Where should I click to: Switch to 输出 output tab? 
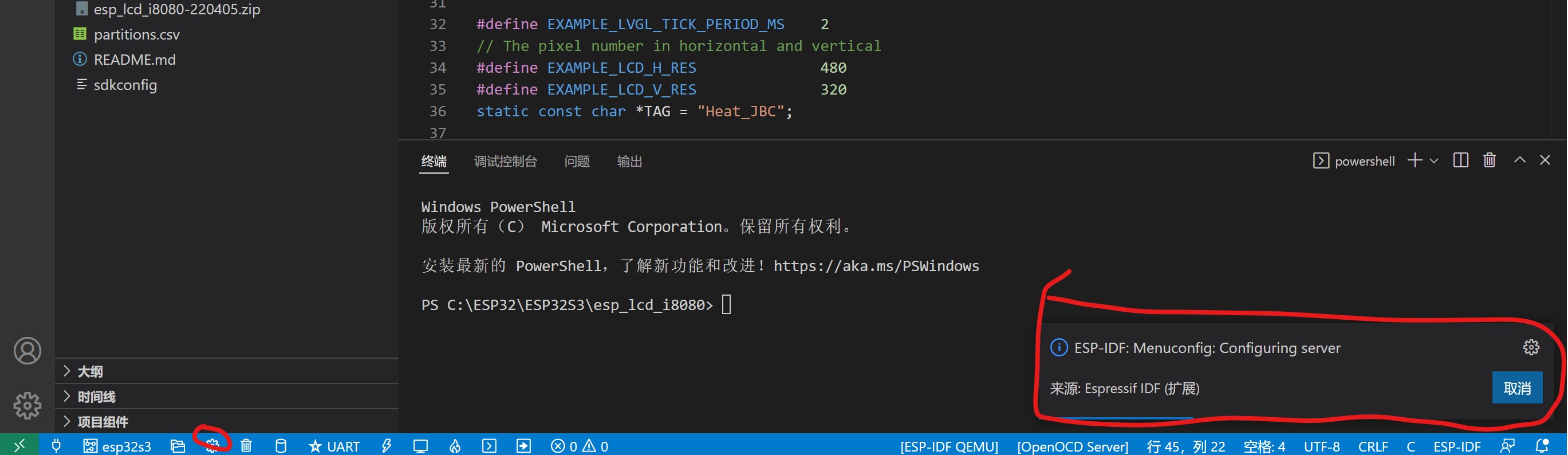coord(629,162)
